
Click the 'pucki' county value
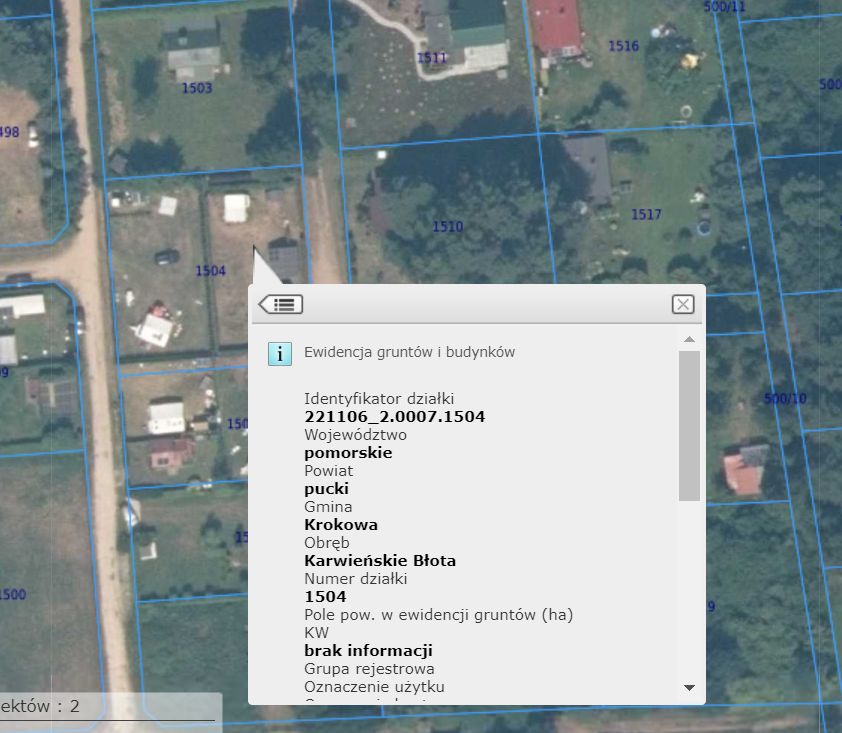click(326, 489)
